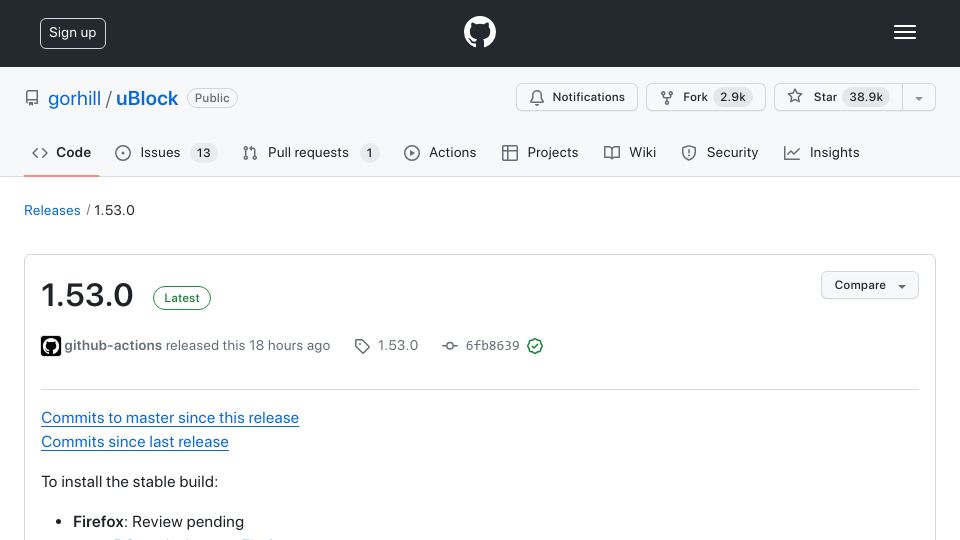960x540 pixels.
Task: Click the 'Firefox: Review pending' text
Action: (158, 522)
